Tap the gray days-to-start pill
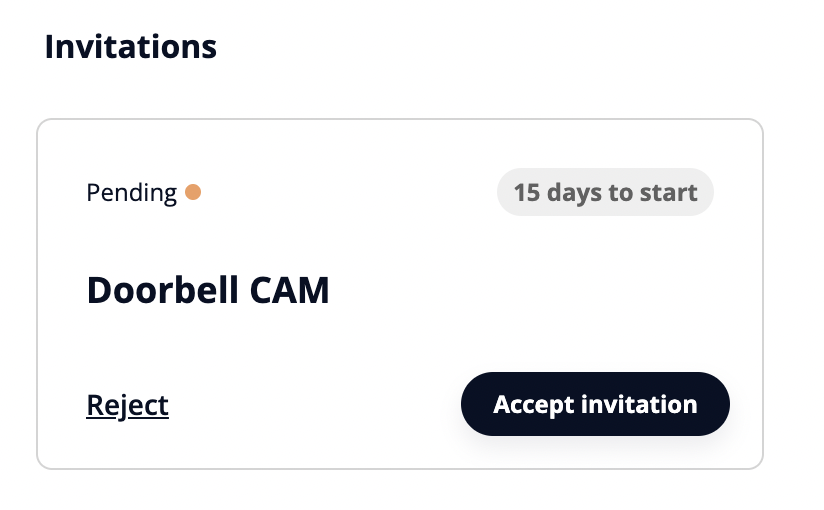Viewport: 824px width, 510px height. click(x=605, y=192)
